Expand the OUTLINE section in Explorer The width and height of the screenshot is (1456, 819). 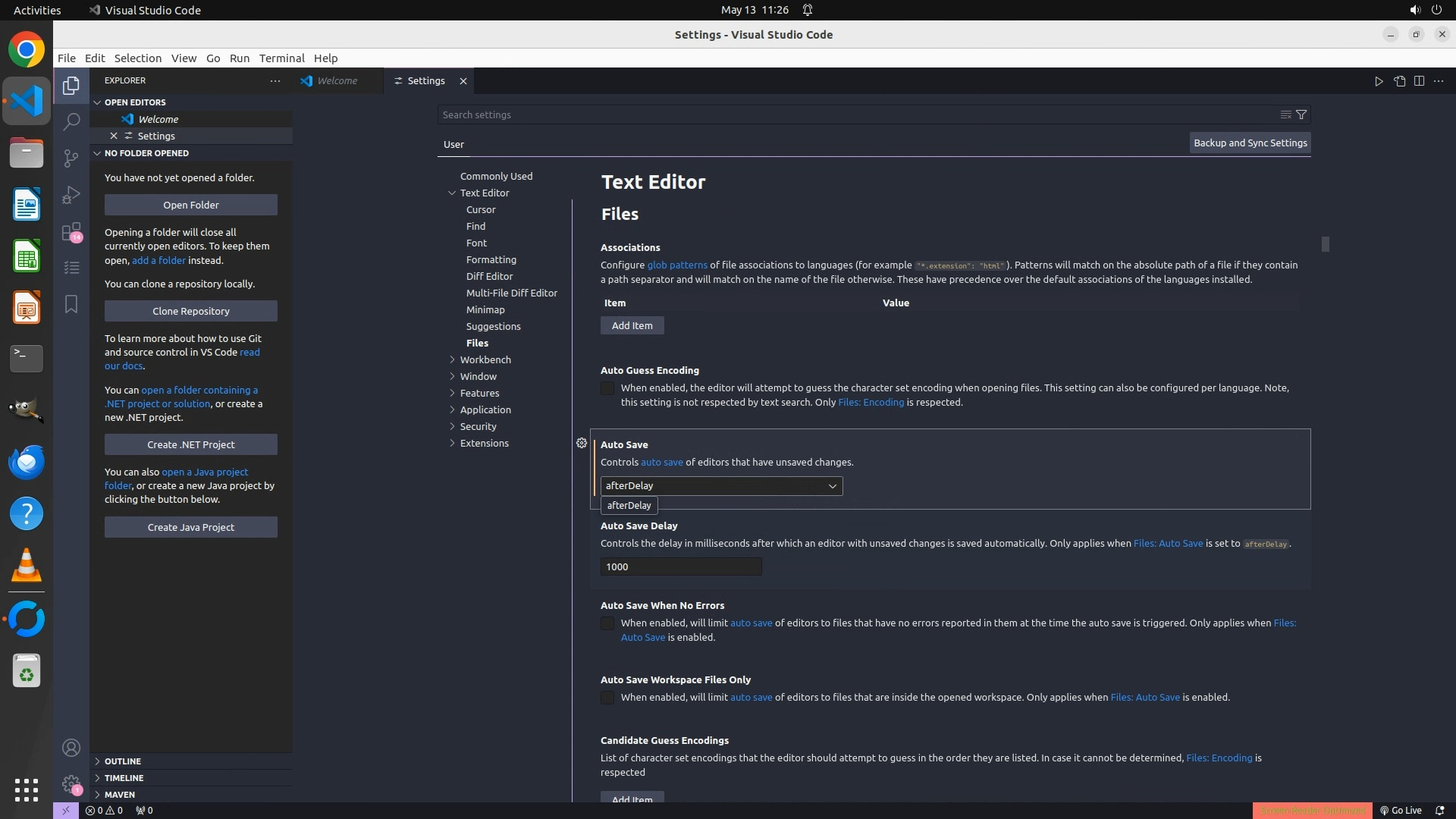(x=122, y=761)
